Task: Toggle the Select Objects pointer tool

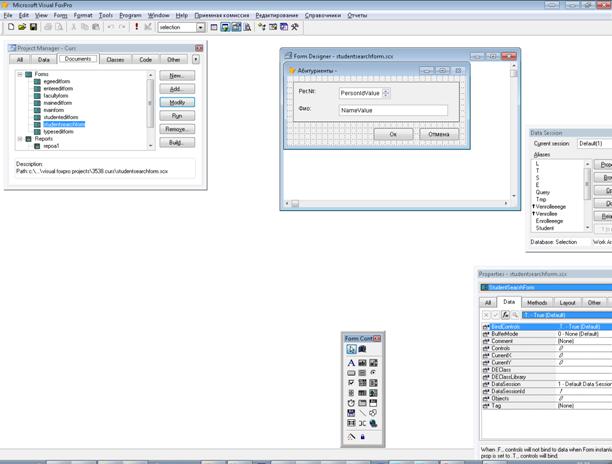Action: pos(351,349)
